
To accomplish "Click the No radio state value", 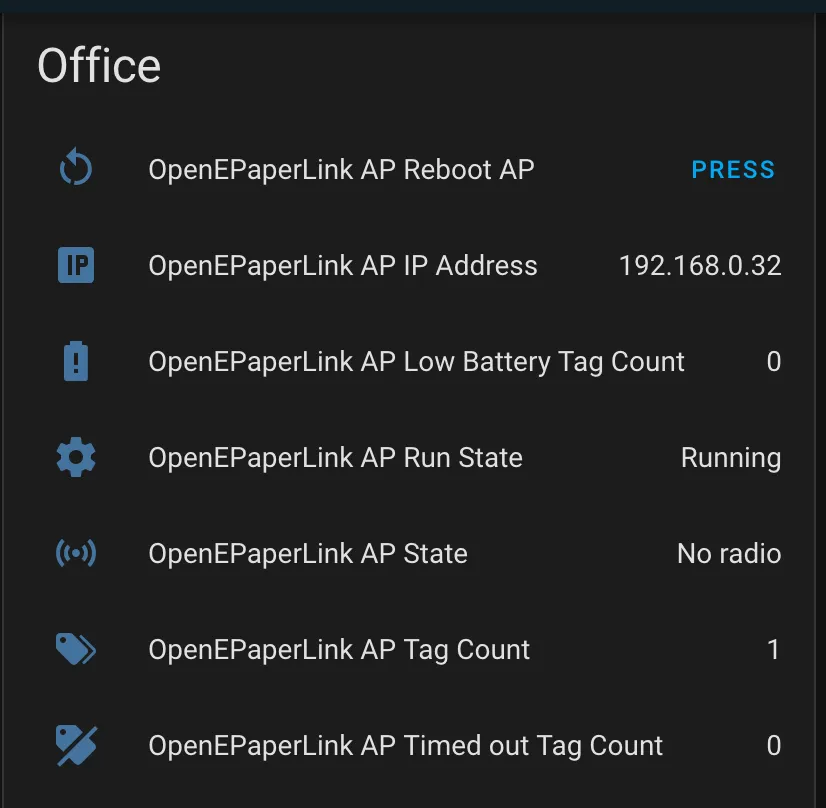I will coord(729,553).
